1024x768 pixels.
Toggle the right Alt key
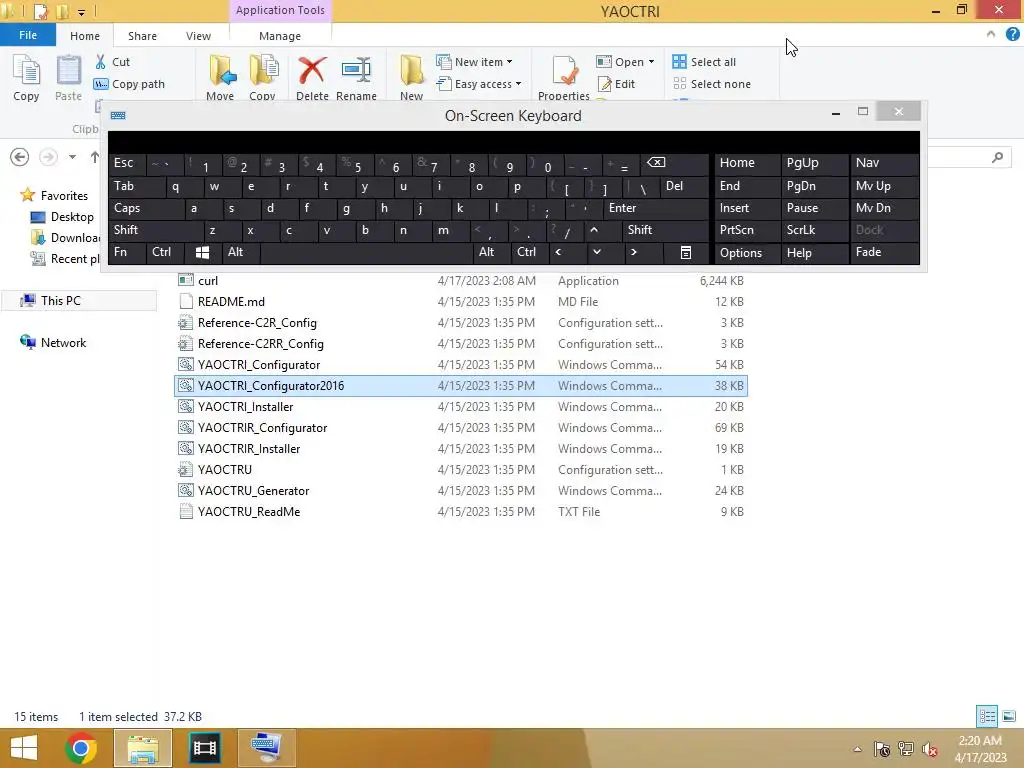(x=490, y=253)
